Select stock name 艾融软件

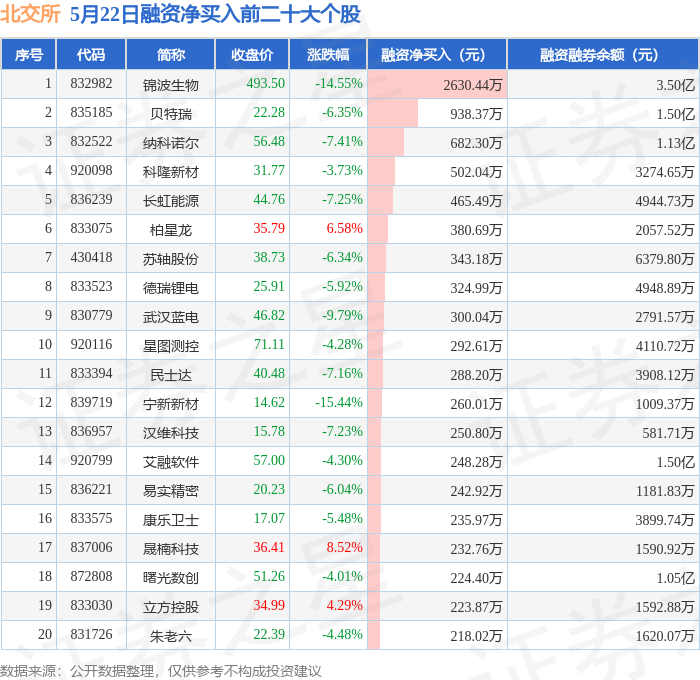click(x=171, y=462)
